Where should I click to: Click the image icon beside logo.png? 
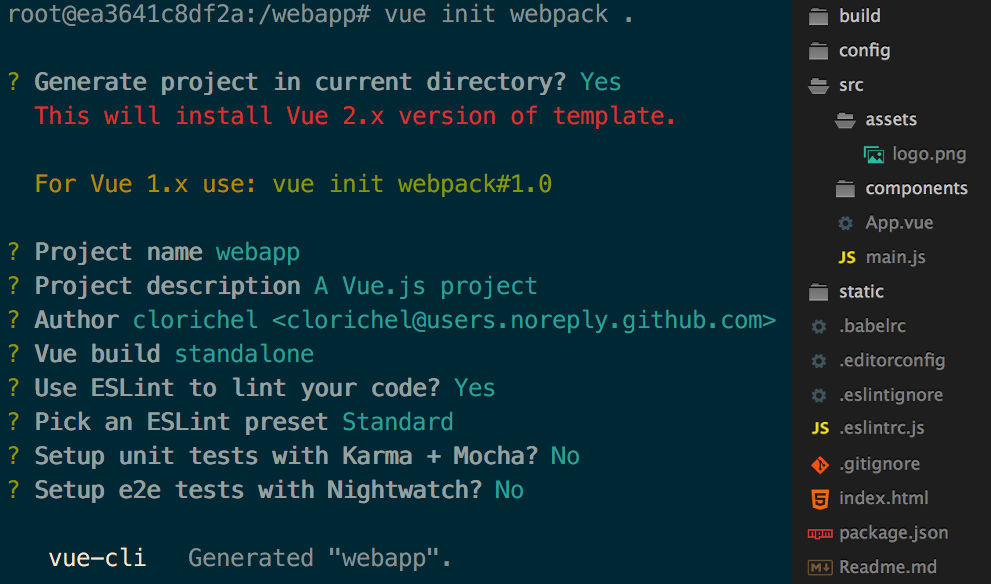pos(873,154)
